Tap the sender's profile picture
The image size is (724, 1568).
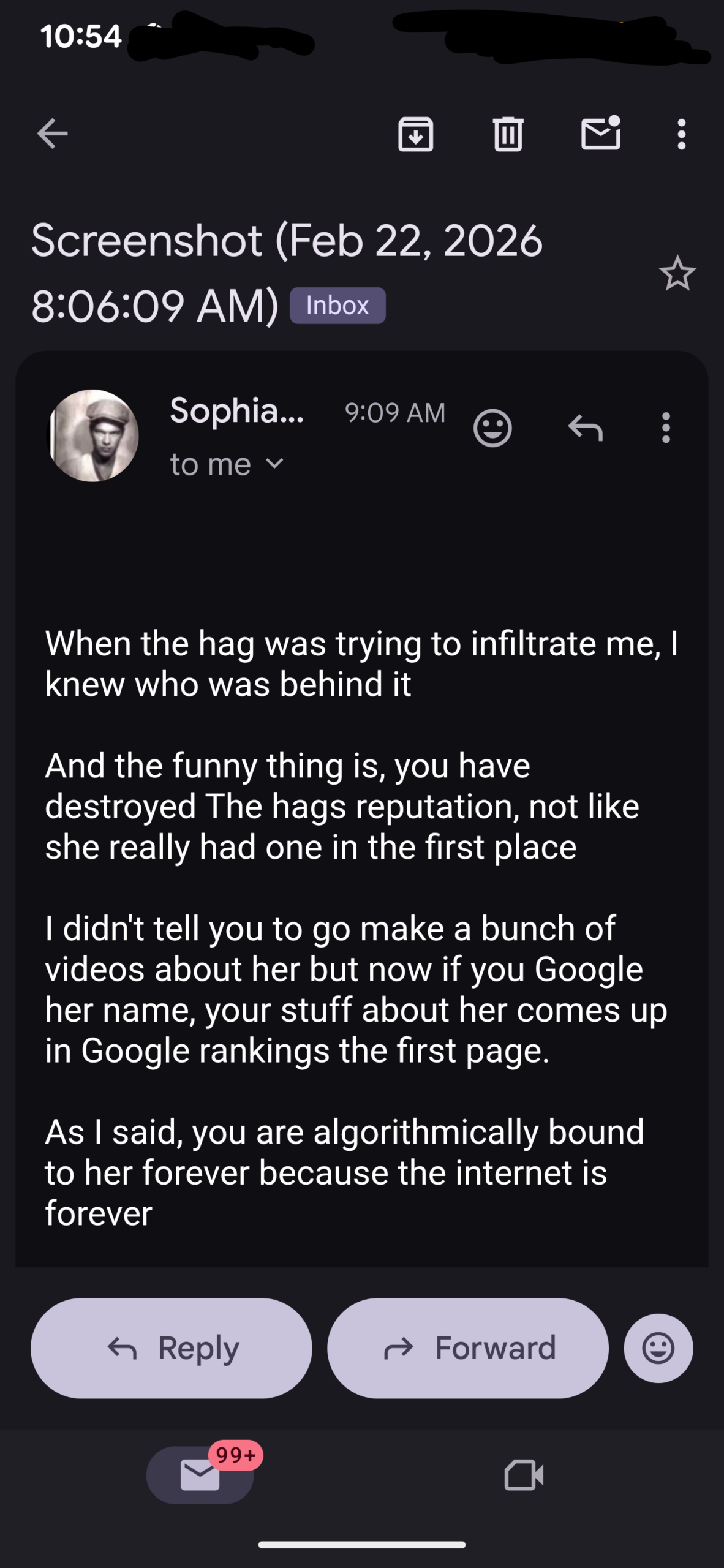tap(94, 435)
